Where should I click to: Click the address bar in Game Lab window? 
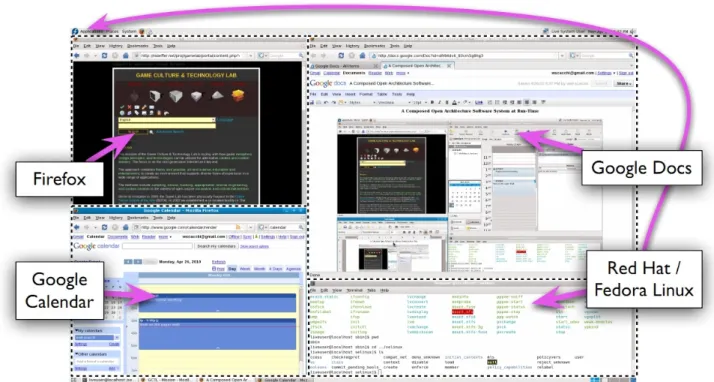pos(193,56)
